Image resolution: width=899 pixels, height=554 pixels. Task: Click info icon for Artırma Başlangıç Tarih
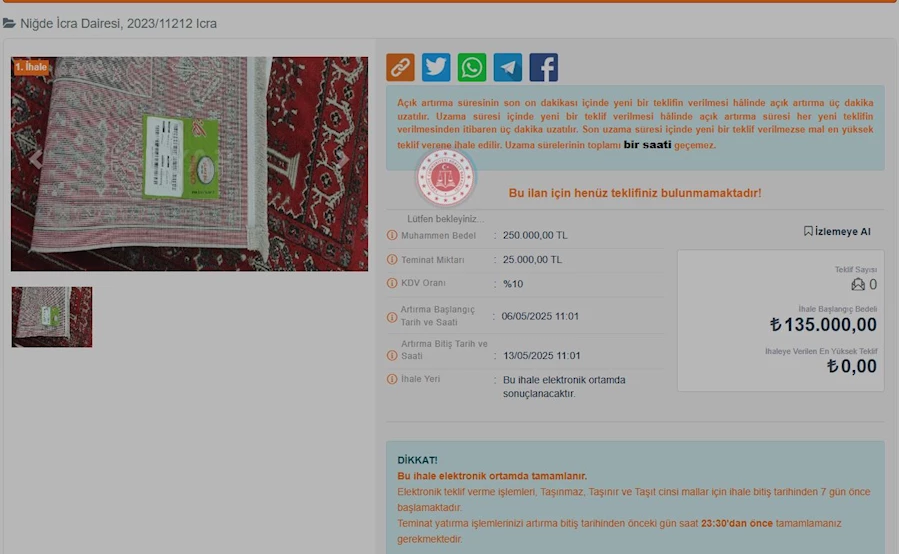pyautogui.click(x=392, y=317)
